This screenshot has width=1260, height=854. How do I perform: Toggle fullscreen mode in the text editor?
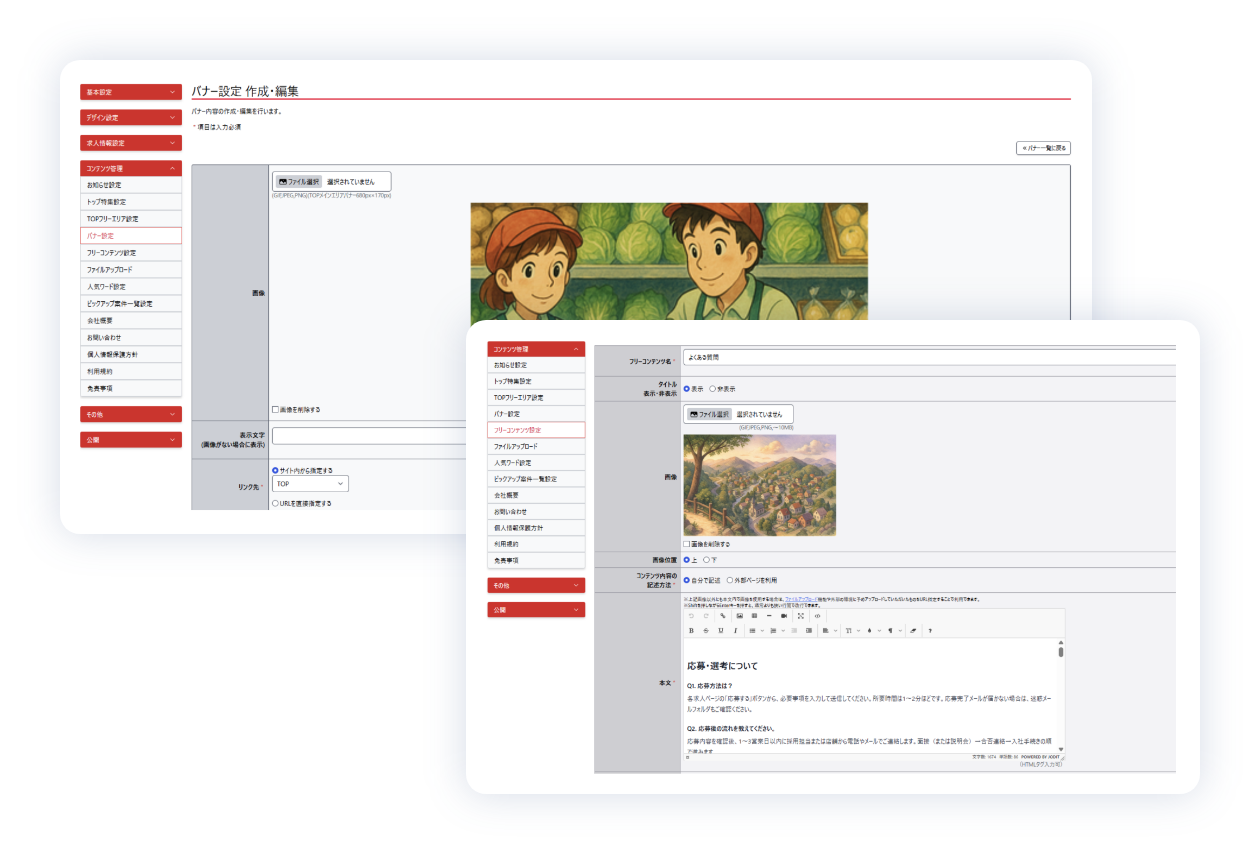(801, 616)
